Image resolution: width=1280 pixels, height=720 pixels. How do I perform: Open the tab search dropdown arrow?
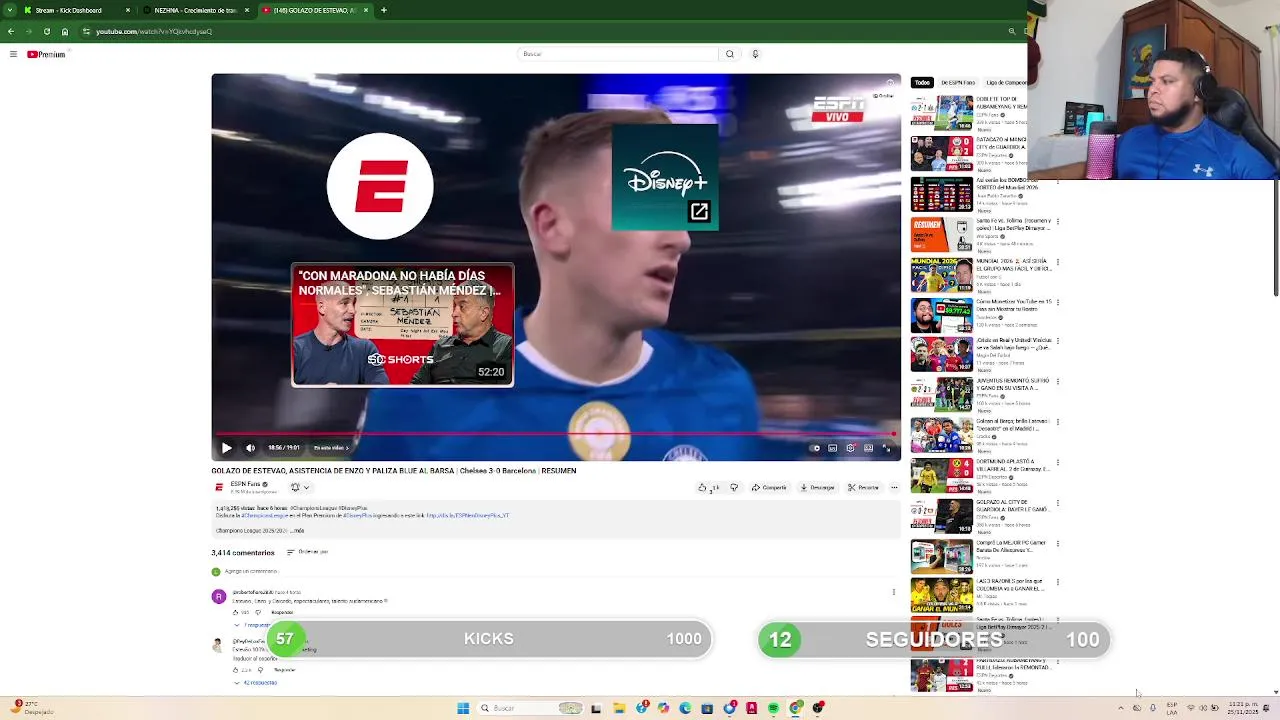(9, 10)
